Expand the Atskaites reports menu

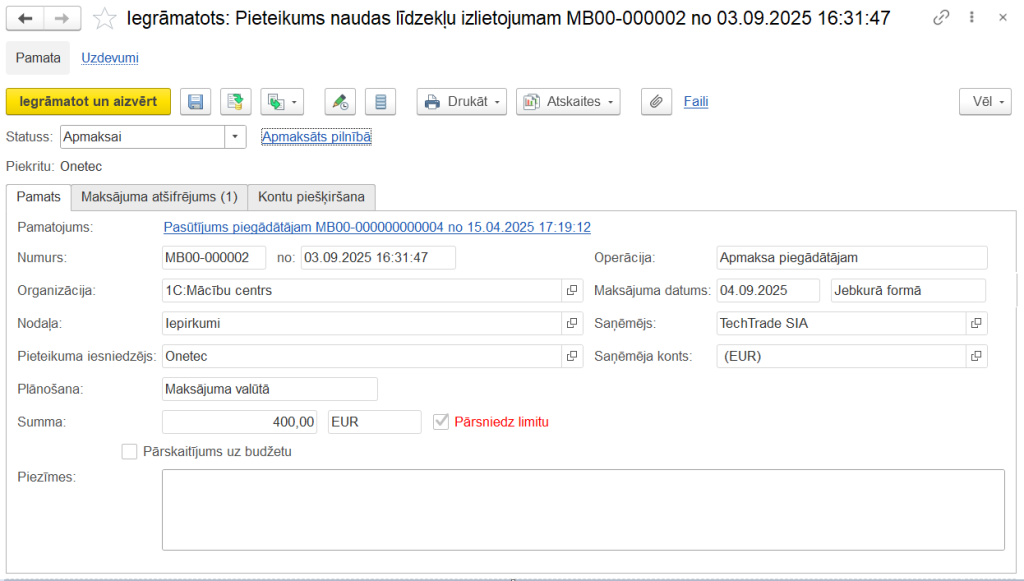(568, 101)
